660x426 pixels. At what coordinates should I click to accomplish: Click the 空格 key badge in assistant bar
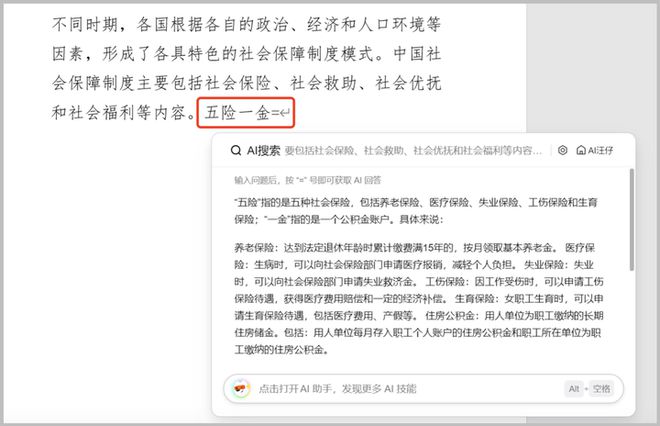click(601, 389)
